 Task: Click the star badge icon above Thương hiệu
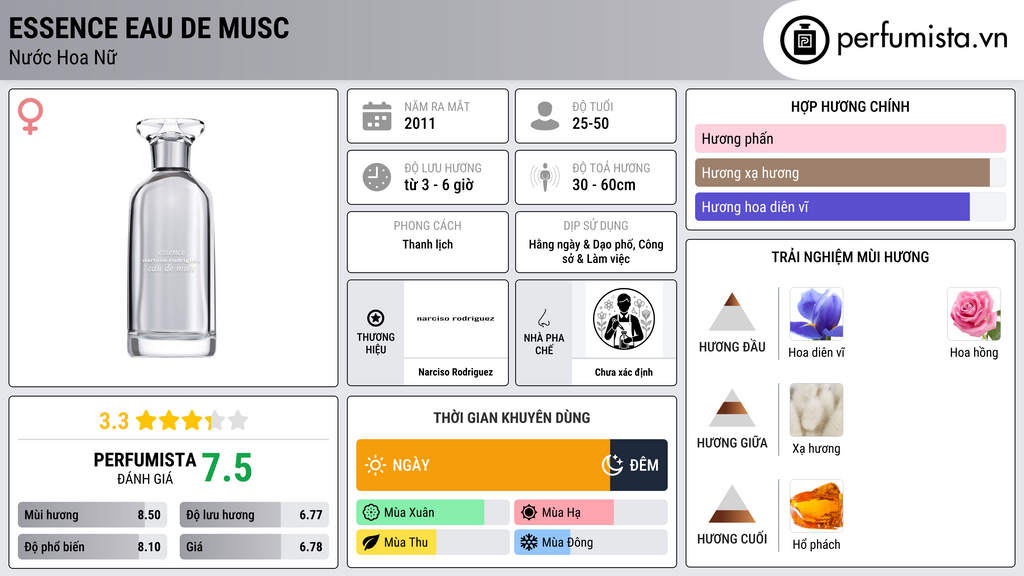[x=376, y=318]
